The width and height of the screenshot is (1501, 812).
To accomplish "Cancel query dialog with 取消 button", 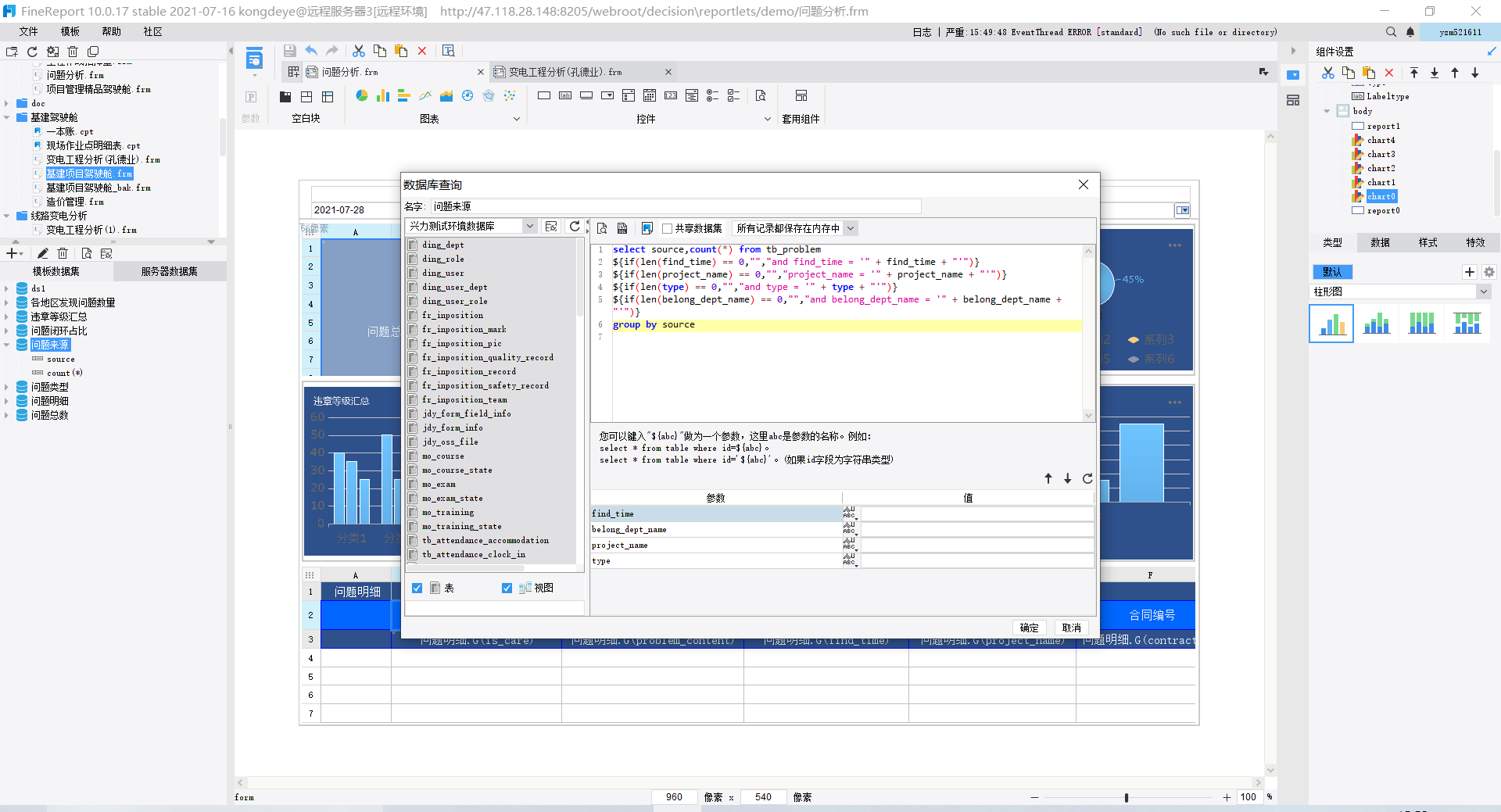I will click(x=1072, y=628).
